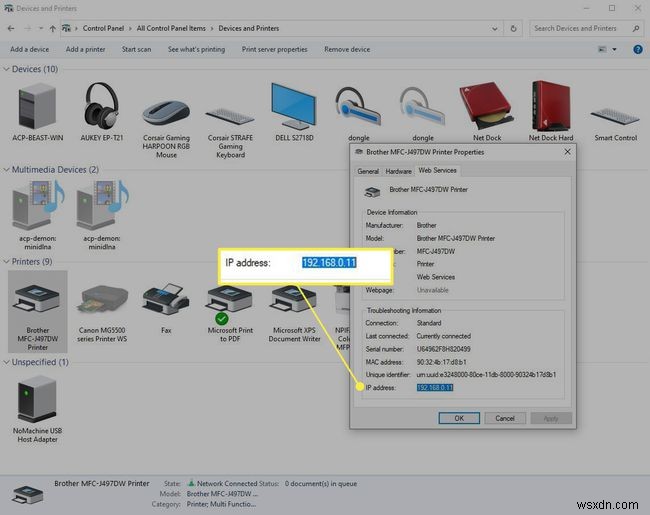The image size is (650, 515).
Task: Select the DELL S2718D monitor icon
Action: [293, 106]
